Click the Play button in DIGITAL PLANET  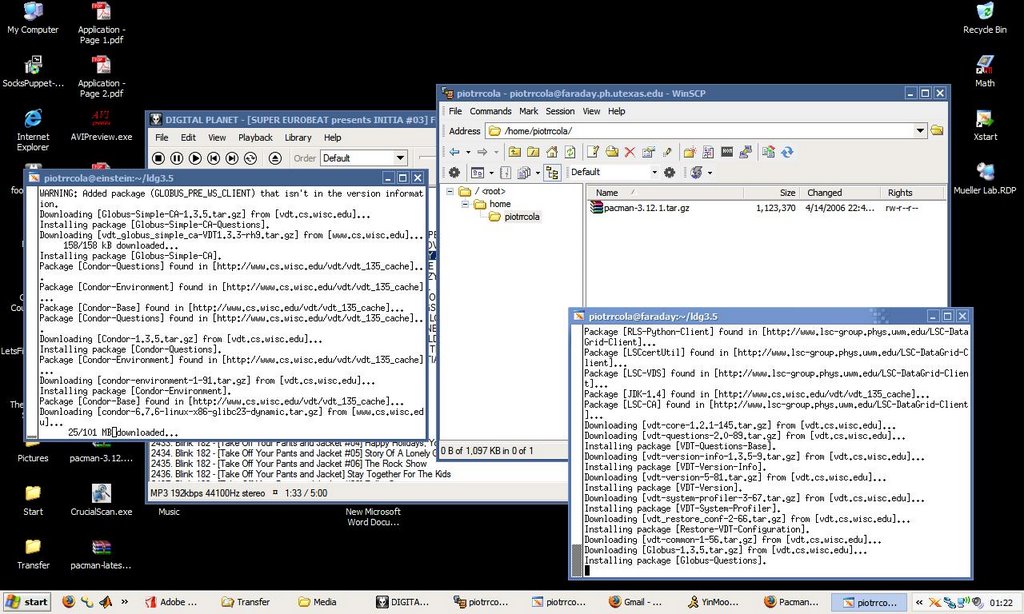[x=195, y=158]
